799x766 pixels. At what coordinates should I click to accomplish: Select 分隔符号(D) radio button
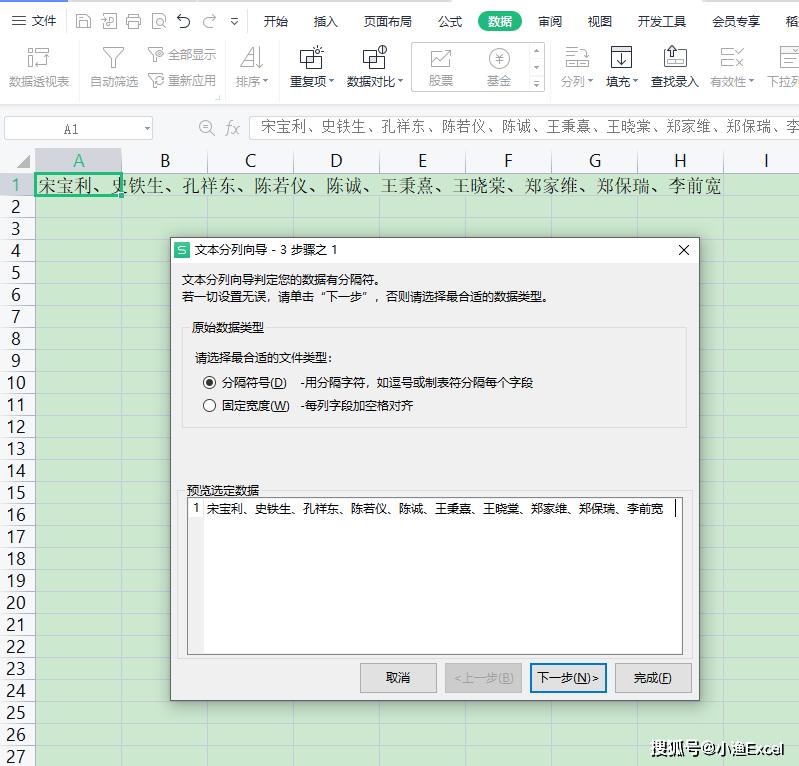tap(209, 382)
